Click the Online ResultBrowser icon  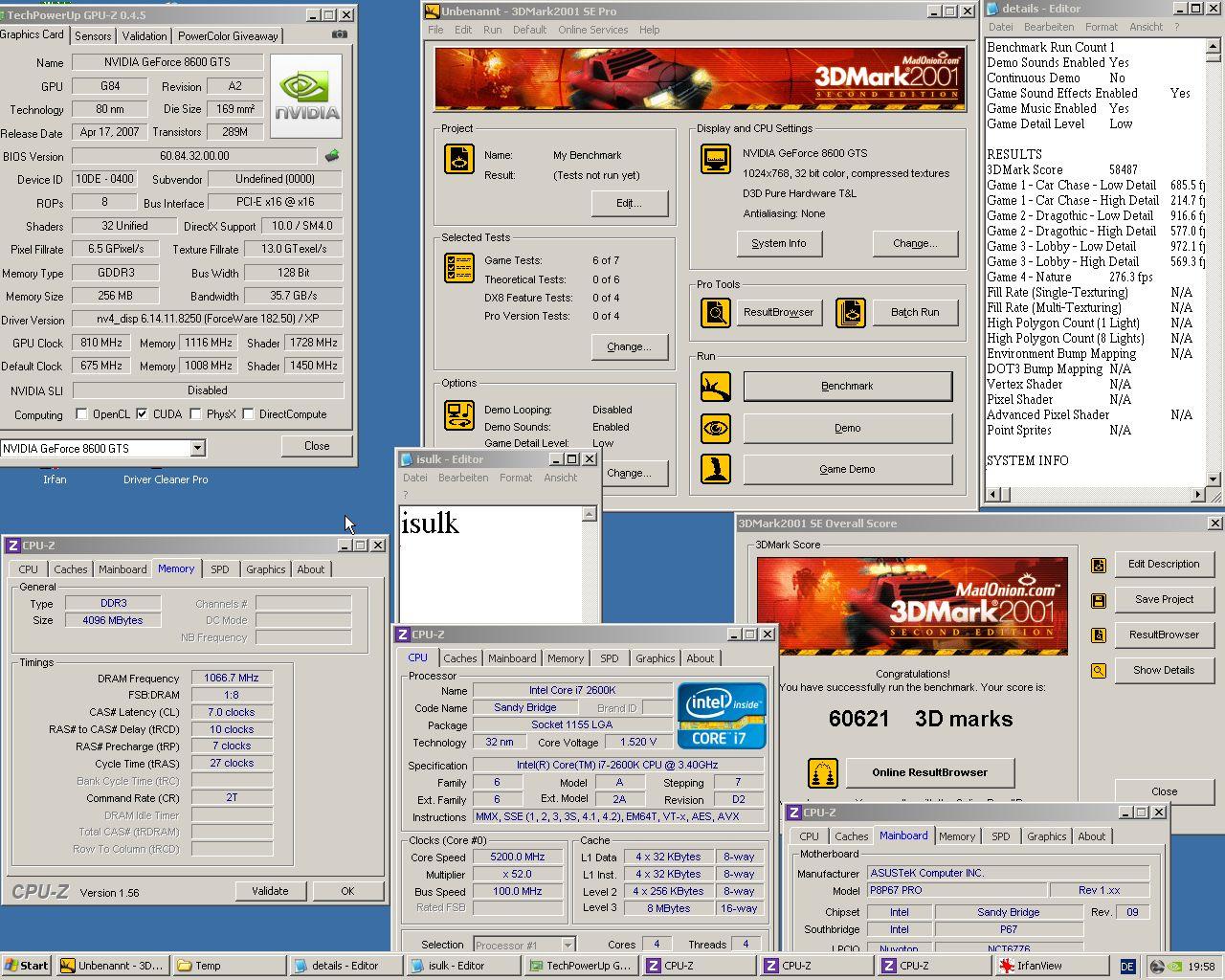click(x=823, y=772)
